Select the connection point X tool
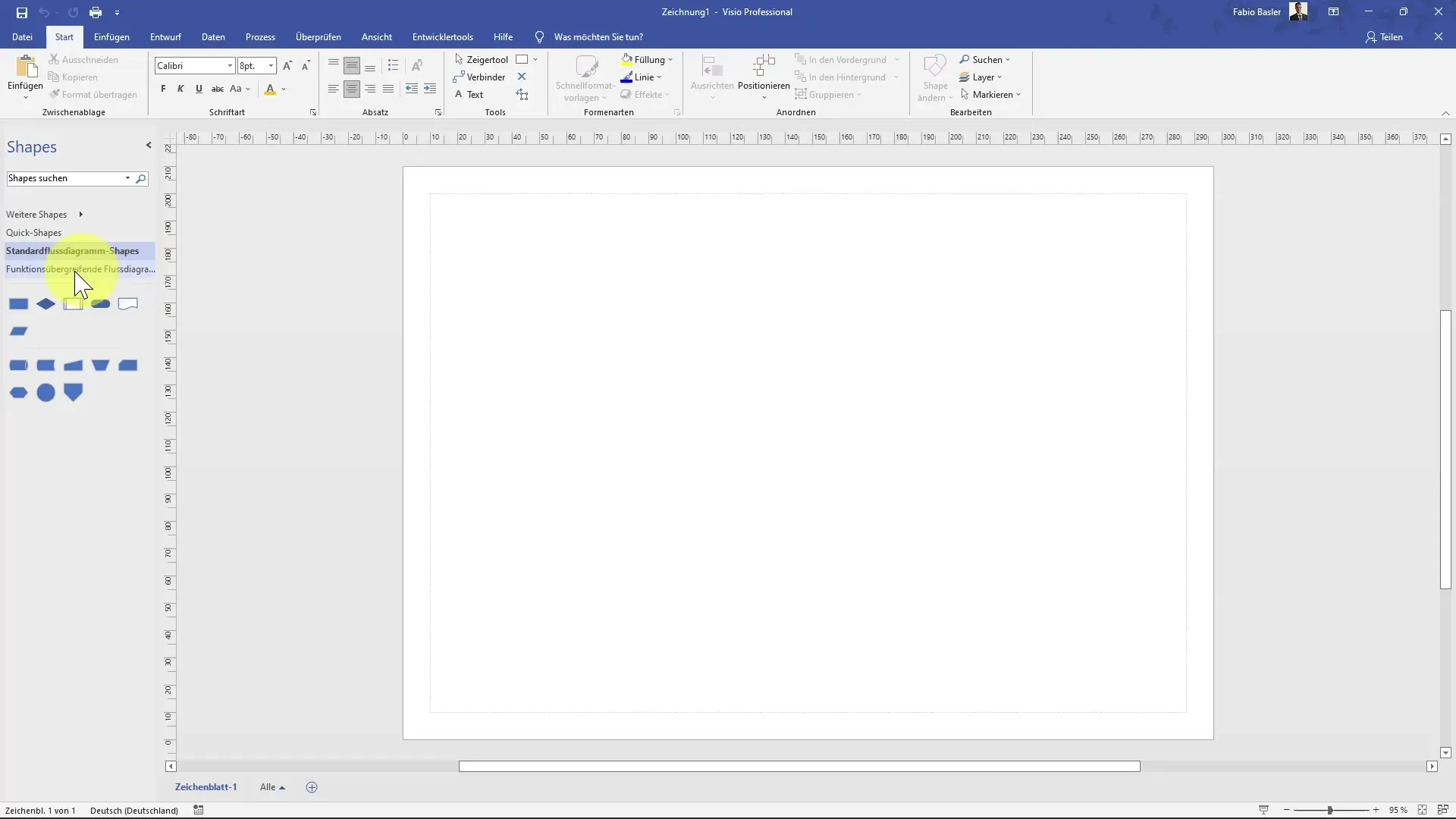This screenshot has width=1456, height=819. (x=522, y=77)
